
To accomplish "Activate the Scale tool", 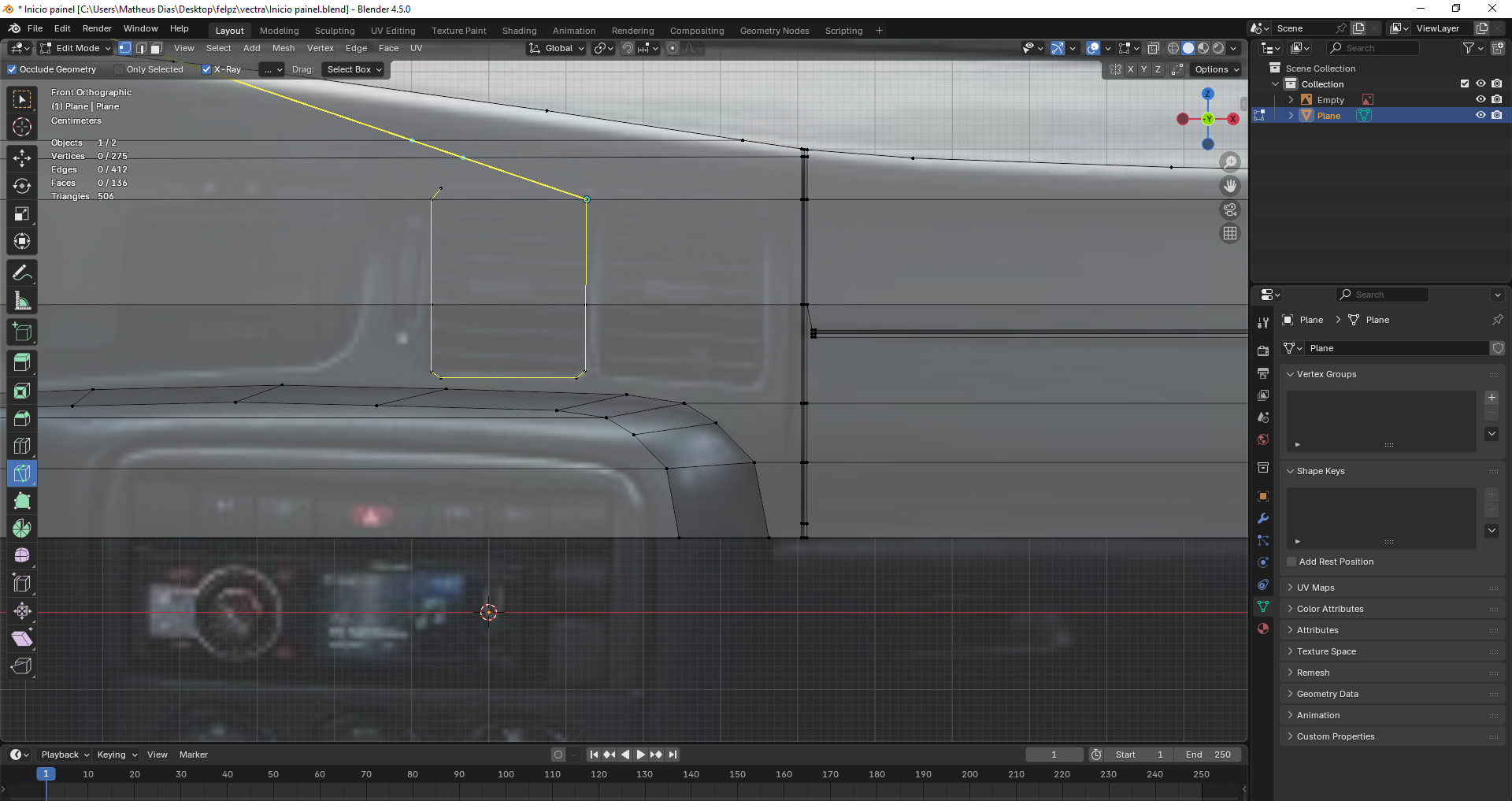I will click(22, 213).
